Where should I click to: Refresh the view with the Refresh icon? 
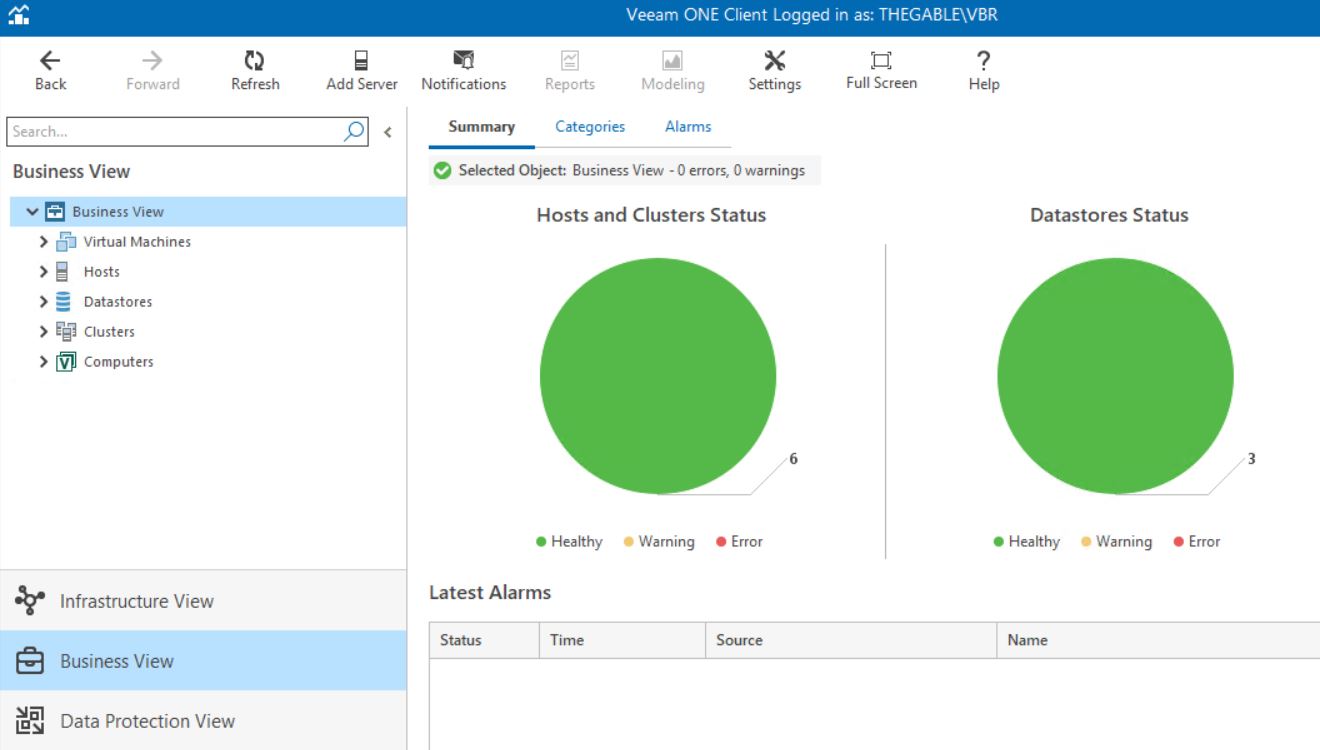click(x=255, y=61)
